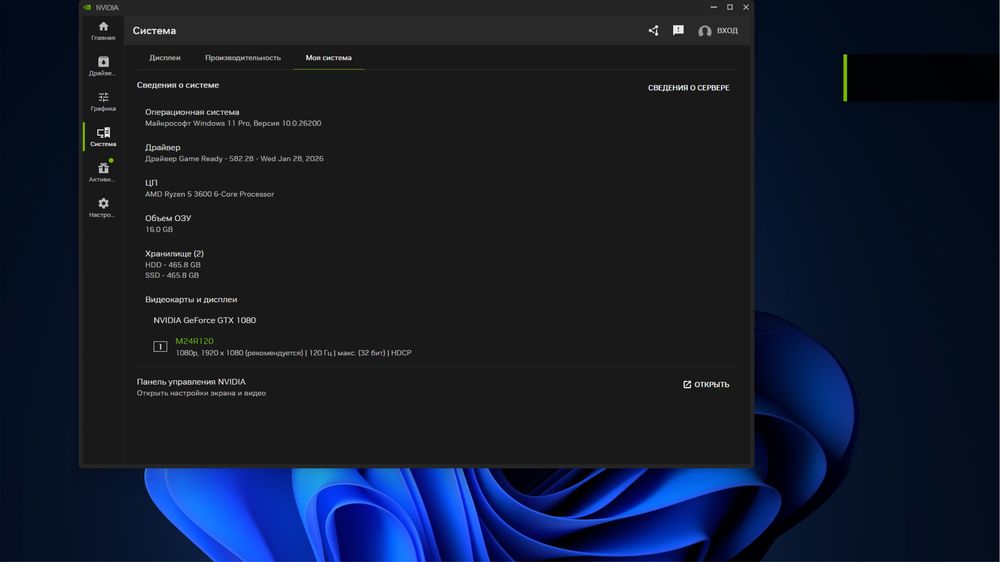Click the M24R120 monitor link
Viewport: 1000px width, 562px height.
click(195, 341)
